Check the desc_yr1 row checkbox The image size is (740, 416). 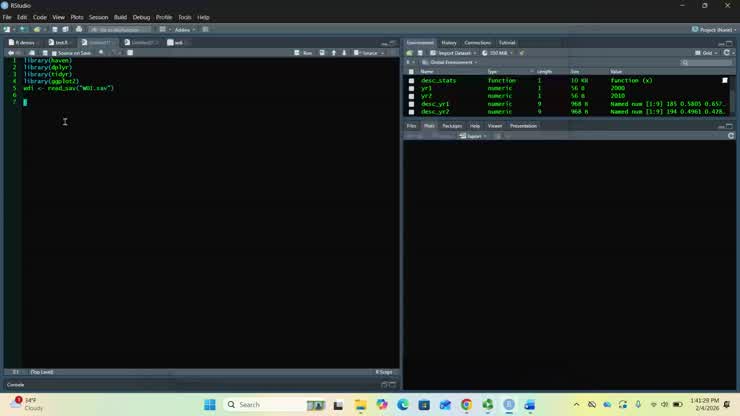coord(411,104)
